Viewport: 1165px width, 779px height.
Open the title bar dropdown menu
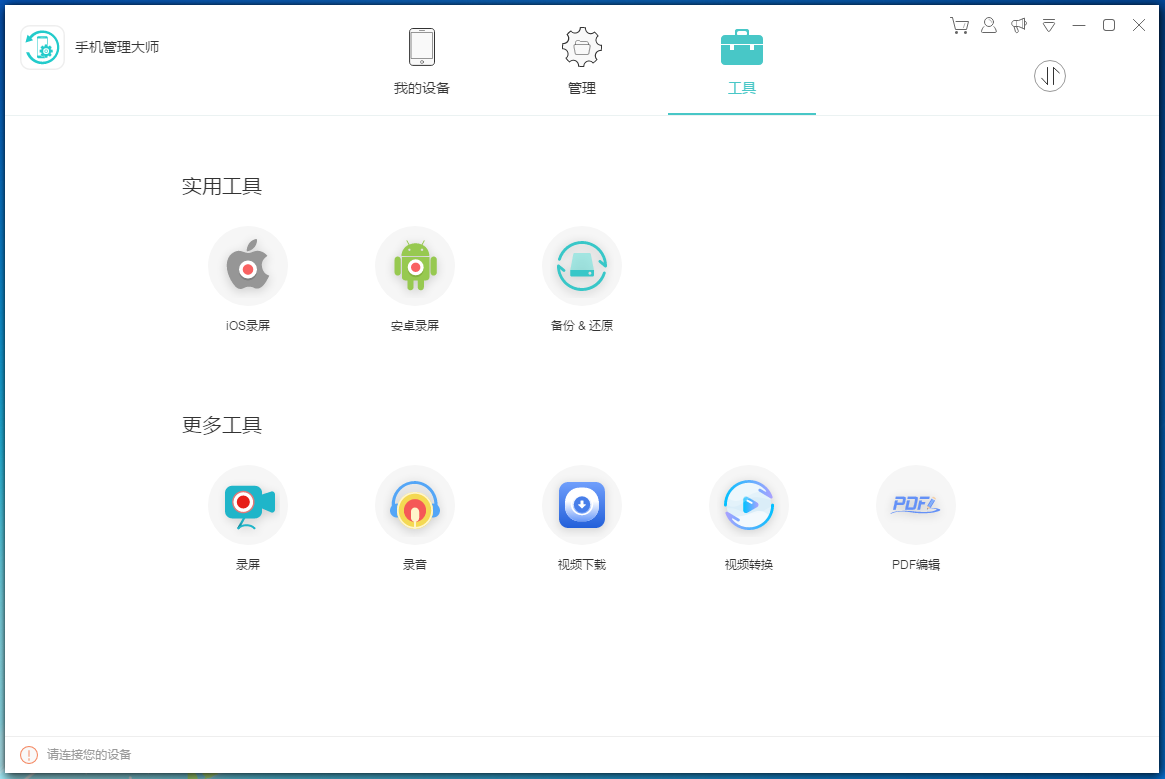(1049, 26)
